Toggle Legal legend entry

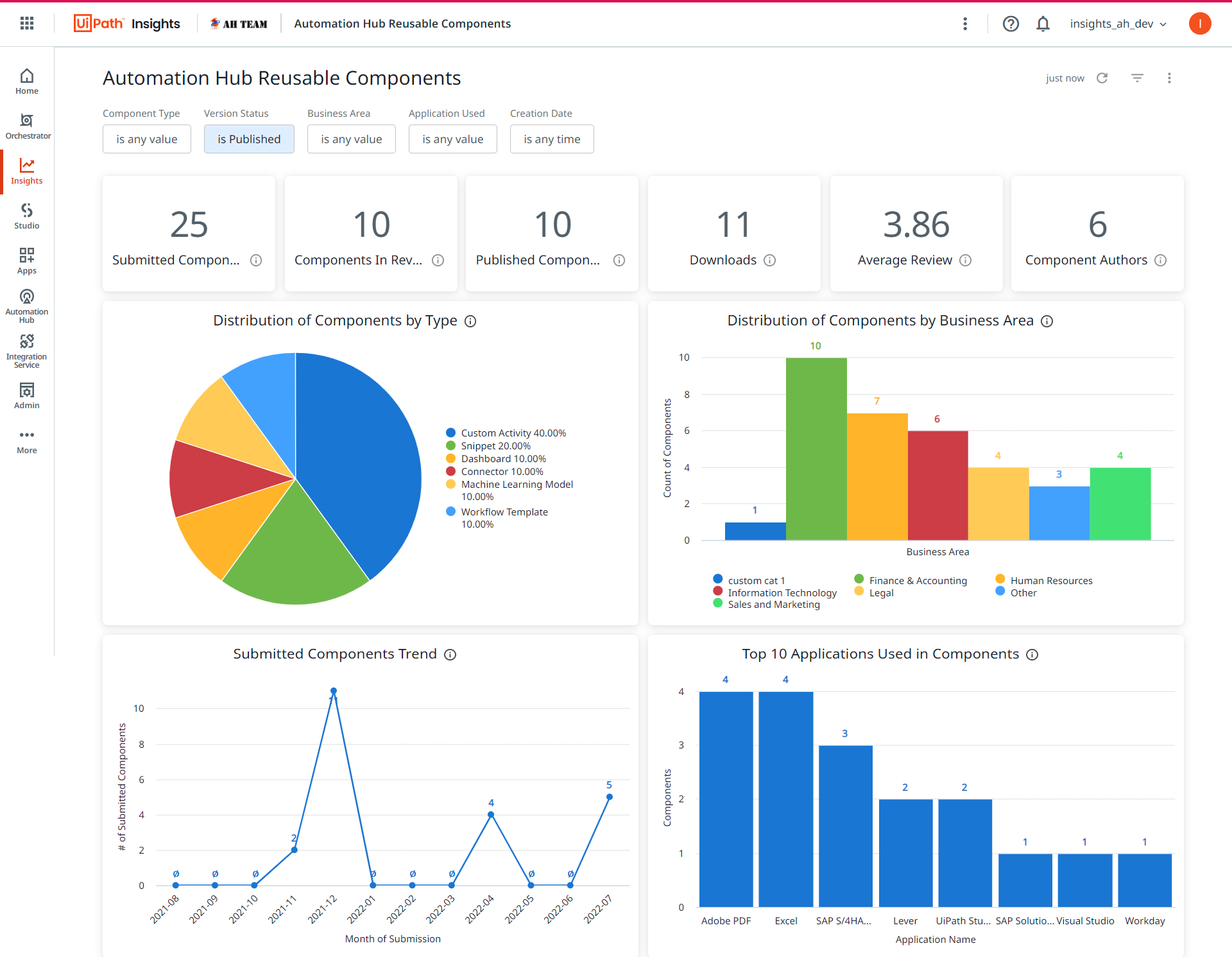click(875, 593)
